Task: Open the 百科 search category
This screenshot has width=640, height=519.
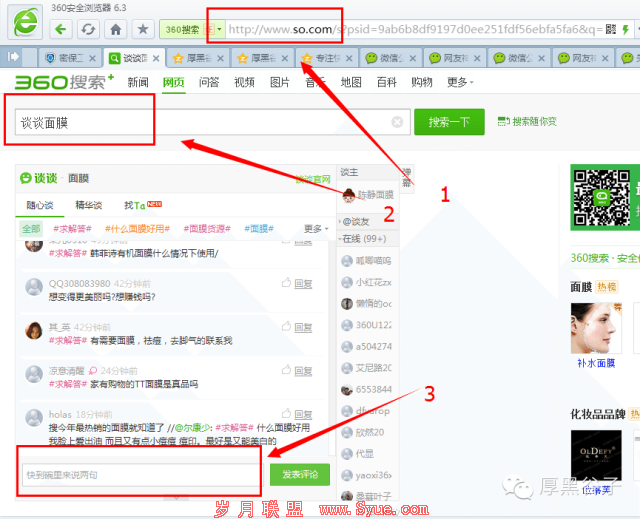Action: pos(387,82)
